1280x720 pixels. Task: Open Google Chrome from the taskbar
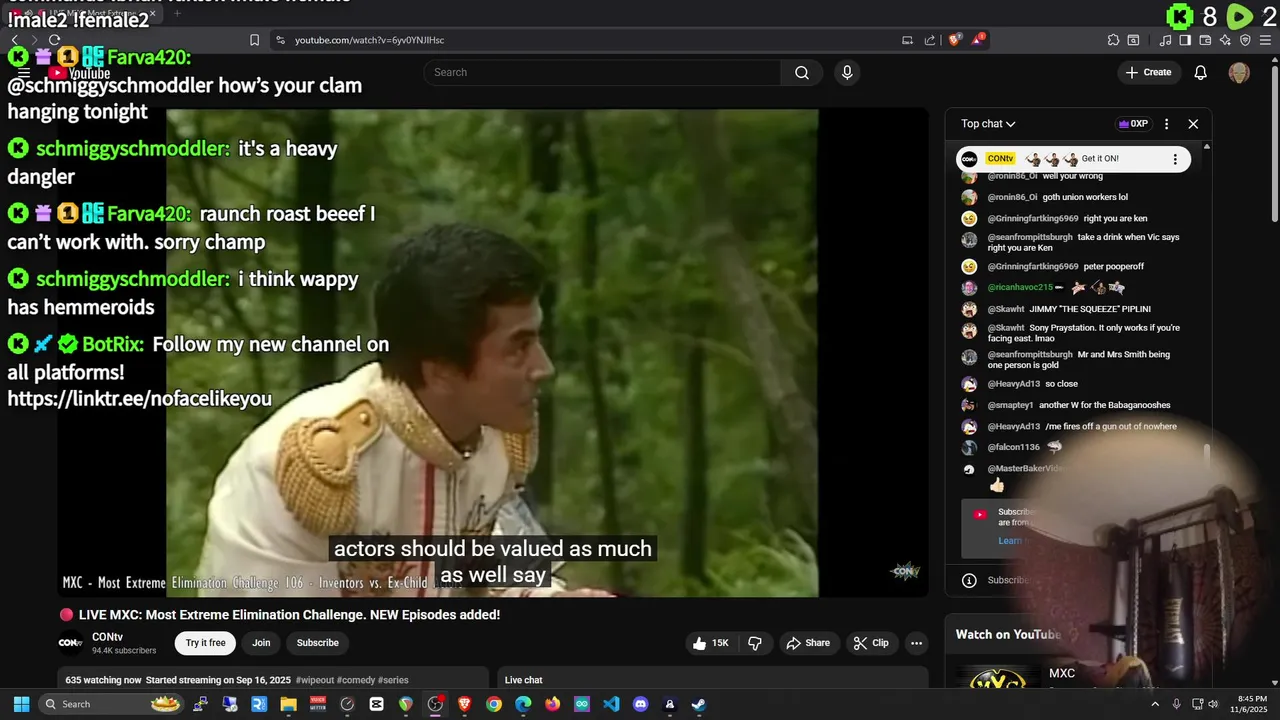point(494,704)
